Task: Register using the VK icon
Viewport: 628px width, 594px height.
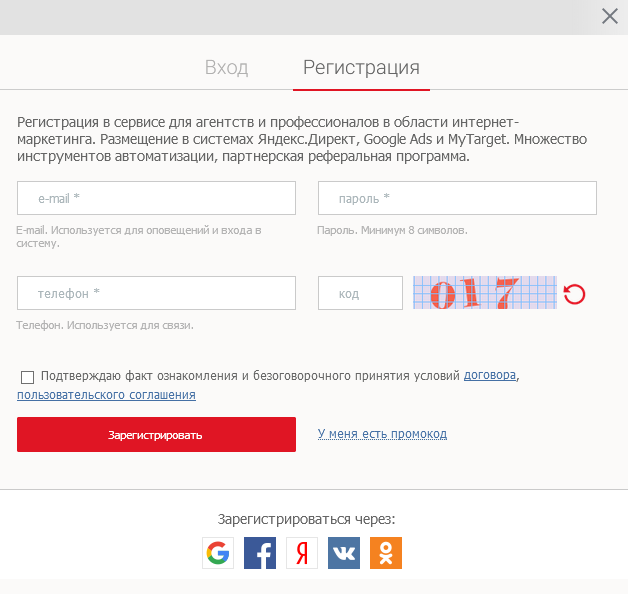Action: tap(344, 553)
